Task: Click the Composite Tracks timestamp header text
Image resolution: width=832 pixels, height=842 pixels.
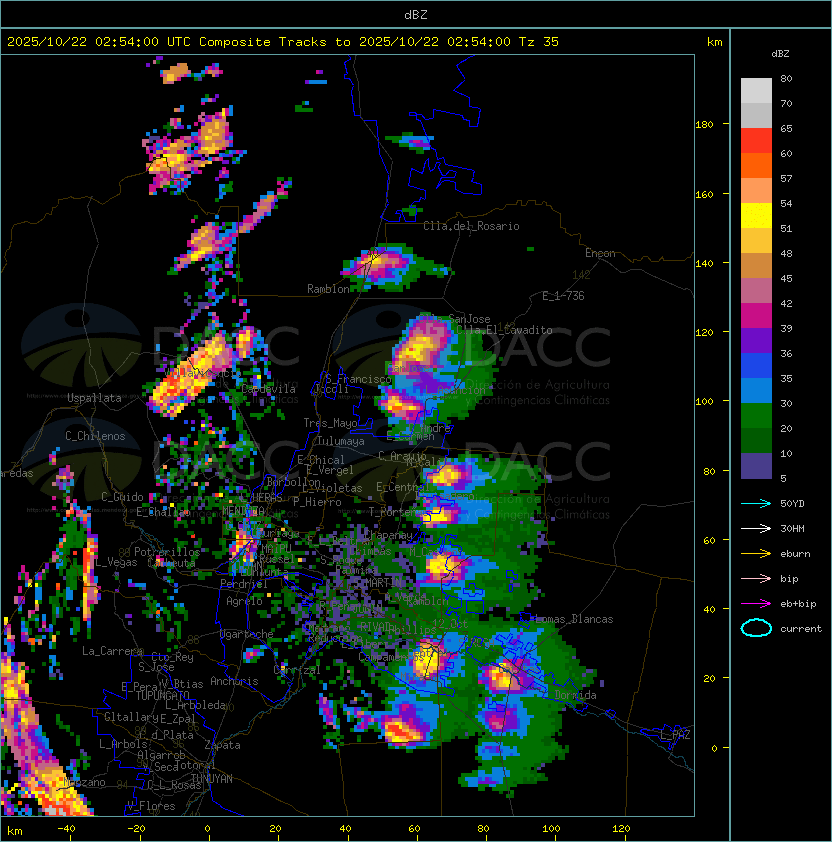Action: pos(283,42)
